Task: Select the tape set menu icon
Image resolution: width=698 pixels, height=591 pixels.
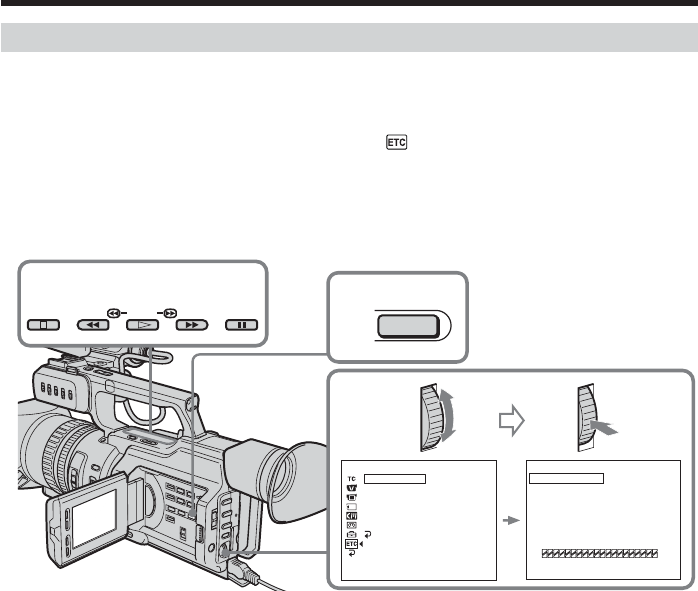Action: click(352, 526)
